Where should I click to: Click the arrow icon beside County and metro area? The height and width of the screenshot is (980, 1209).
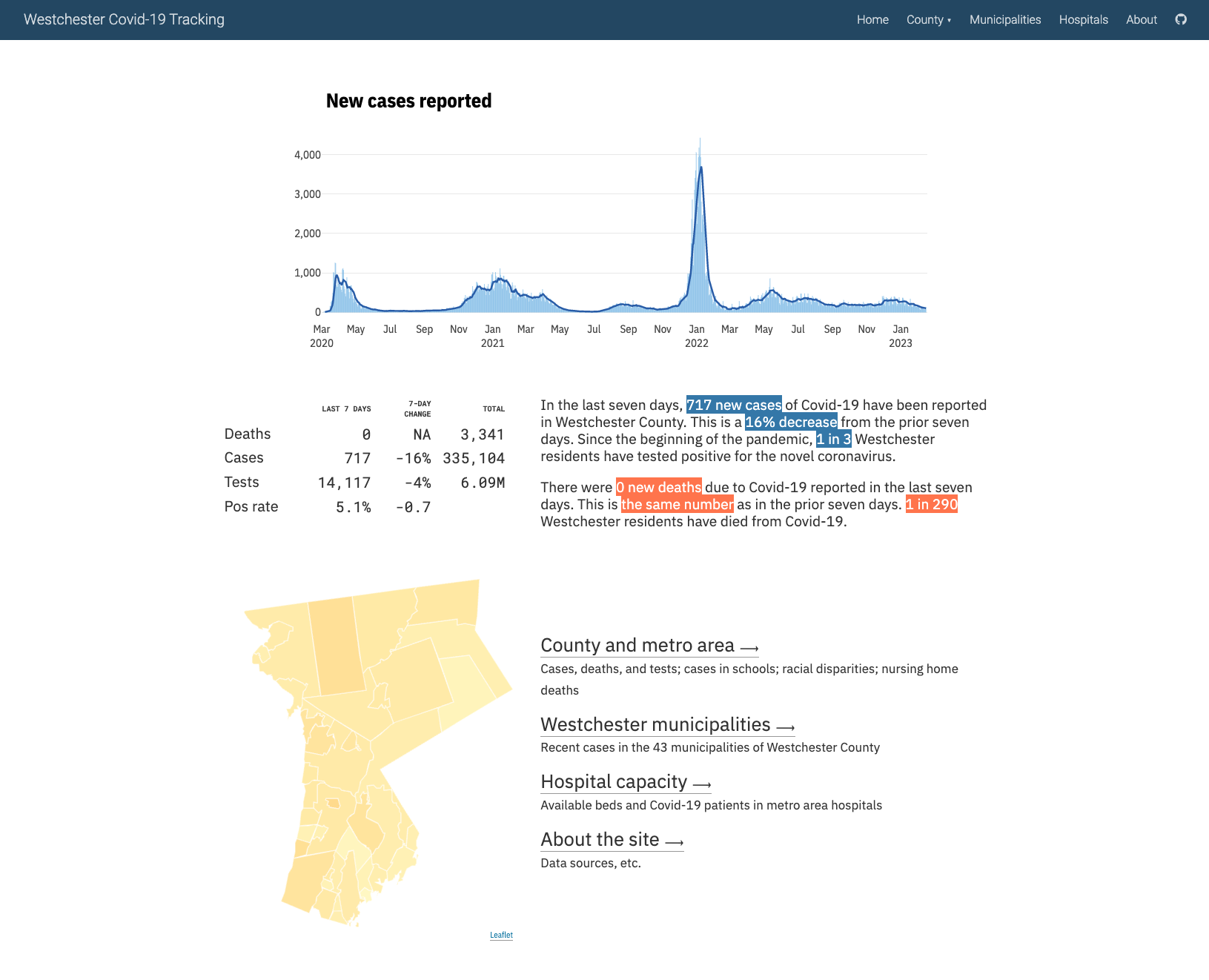pos(750,646)
